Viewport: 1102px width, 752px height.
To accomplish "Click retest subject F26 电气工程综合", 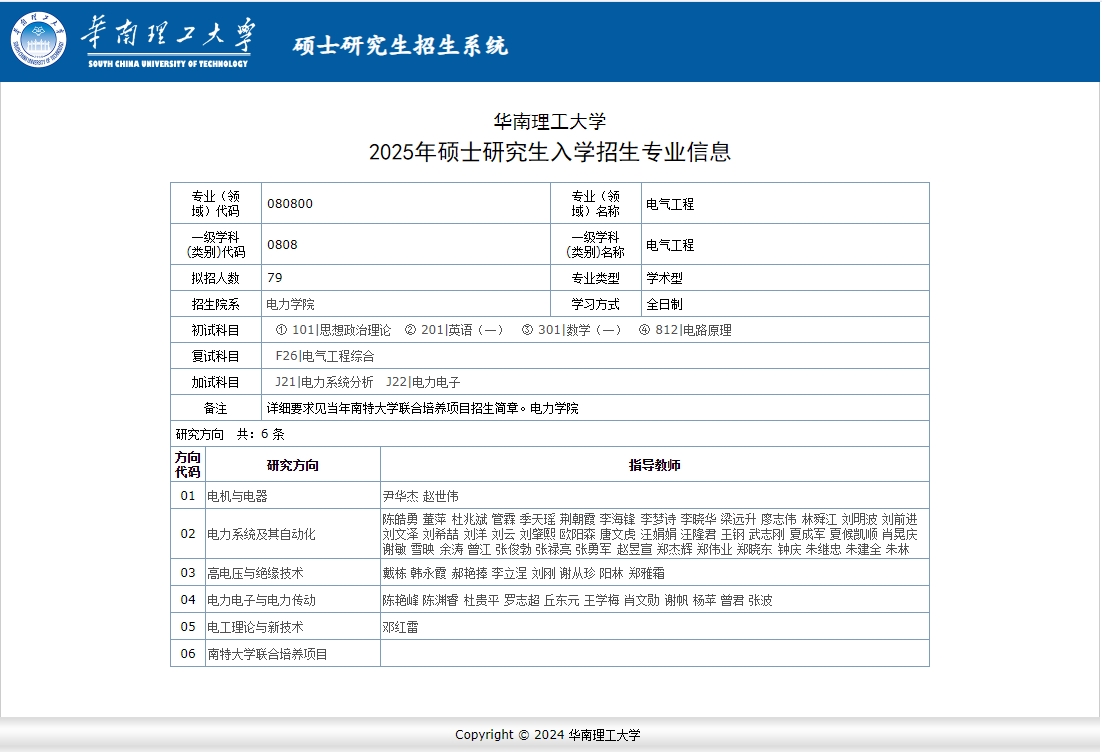I will (x=325, y=356).
